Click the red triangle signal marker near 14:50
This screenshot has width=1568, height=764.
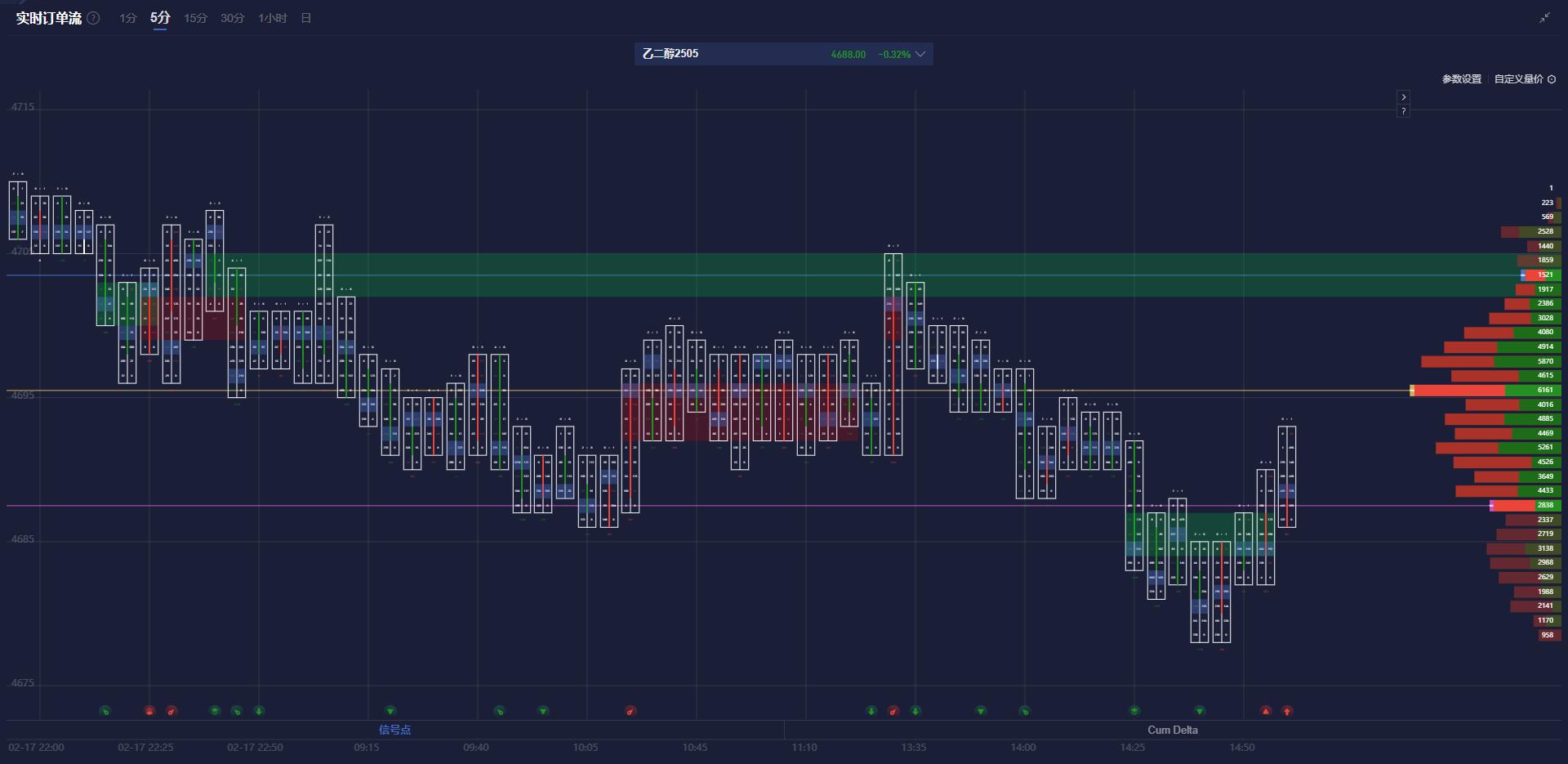[1266, 711]
